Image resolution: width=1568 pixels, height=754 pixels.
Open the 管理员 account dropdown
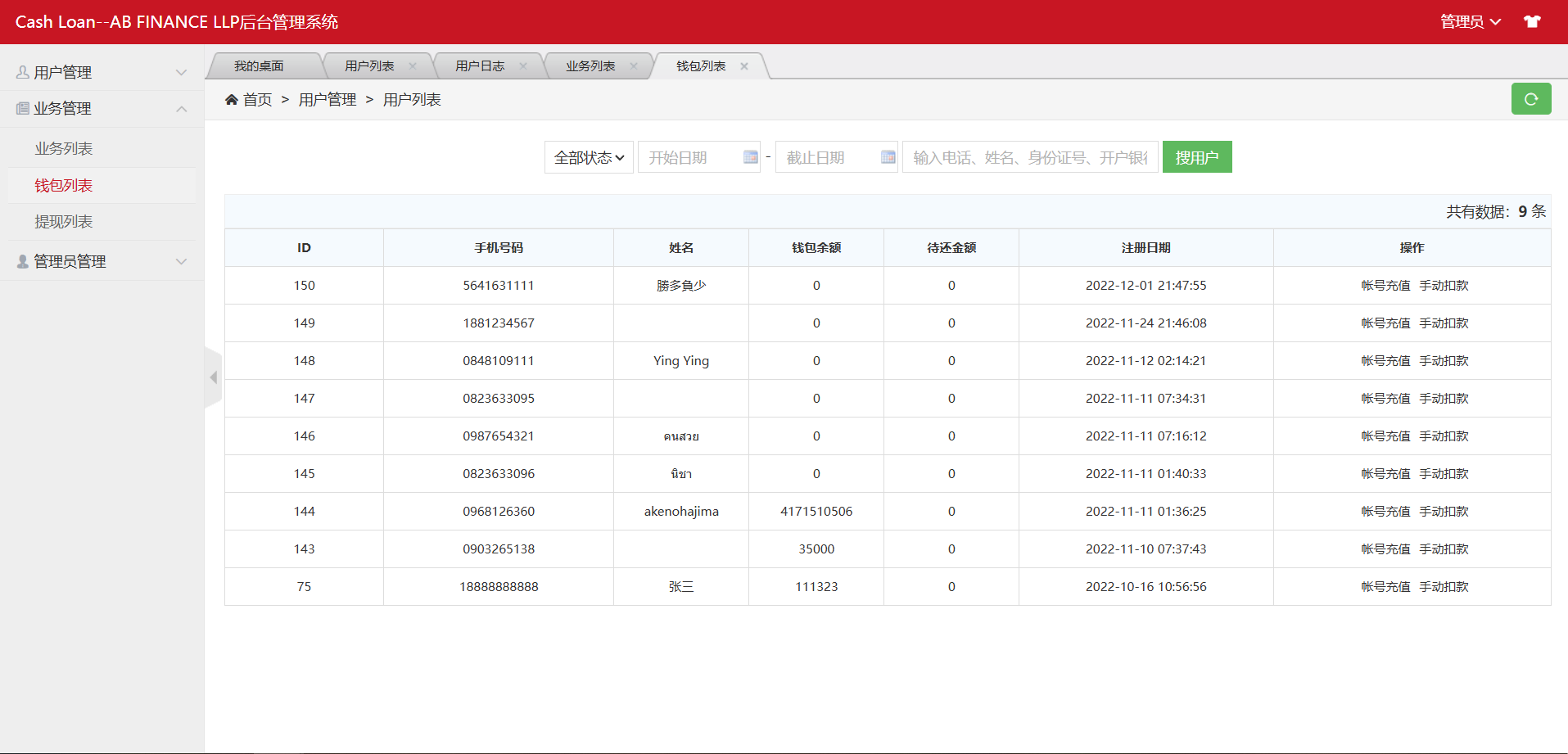(x=1470, y=22)
